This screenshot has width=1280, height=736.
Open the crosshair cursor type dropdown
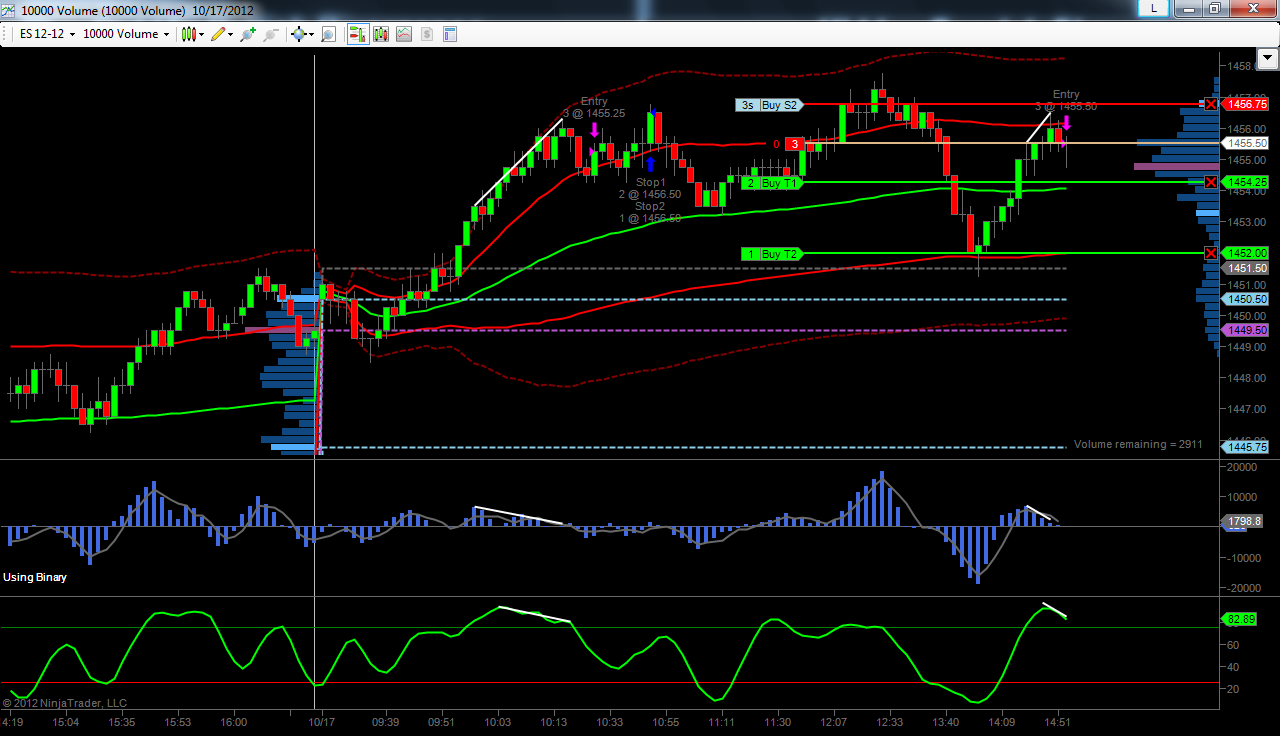coord(301,34)
